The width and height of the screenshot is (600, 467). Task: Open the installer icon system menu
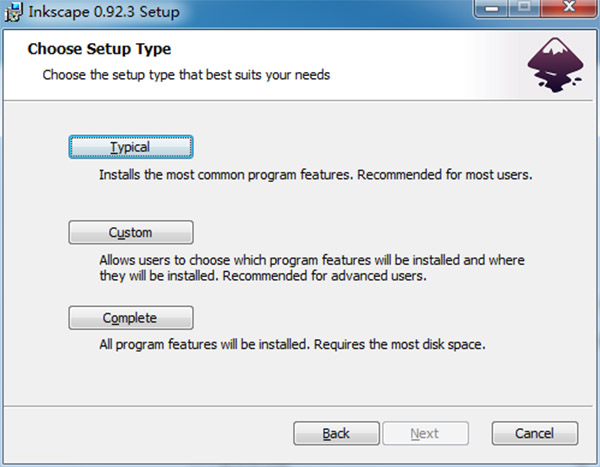[x=13, y=12]
